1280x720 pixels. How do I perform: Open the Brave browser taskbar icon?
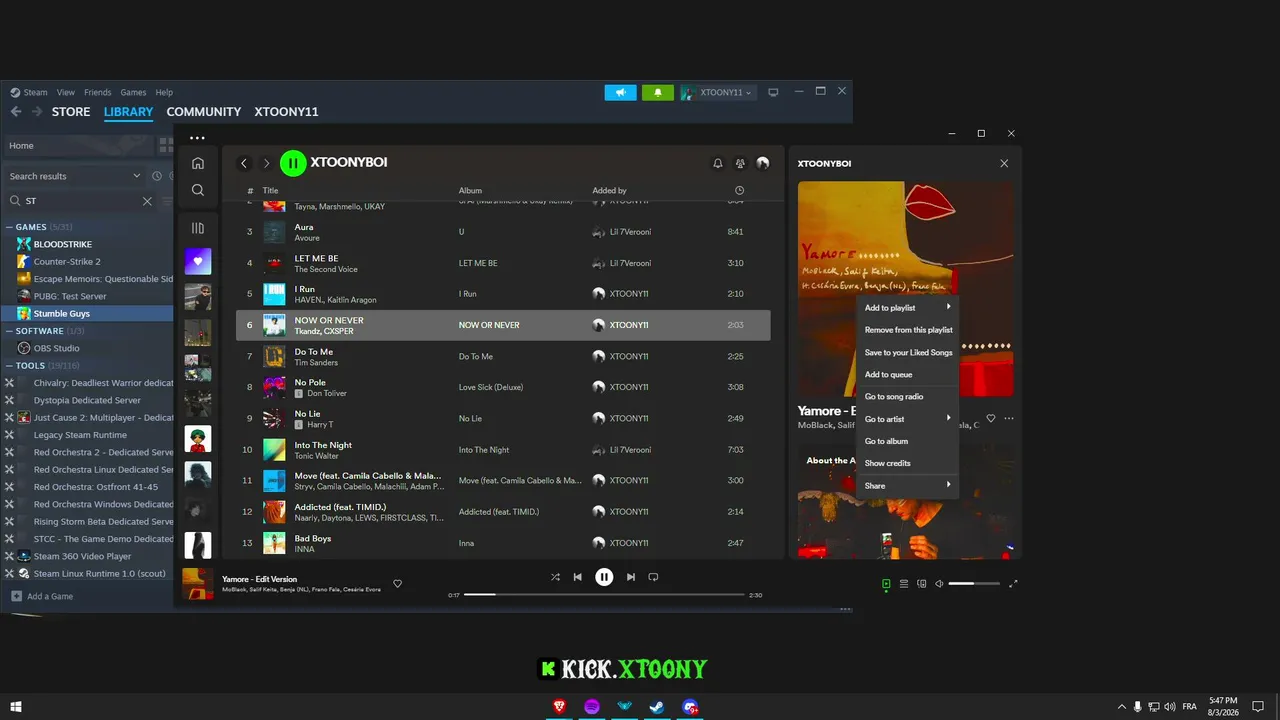(x=560, y=706)
